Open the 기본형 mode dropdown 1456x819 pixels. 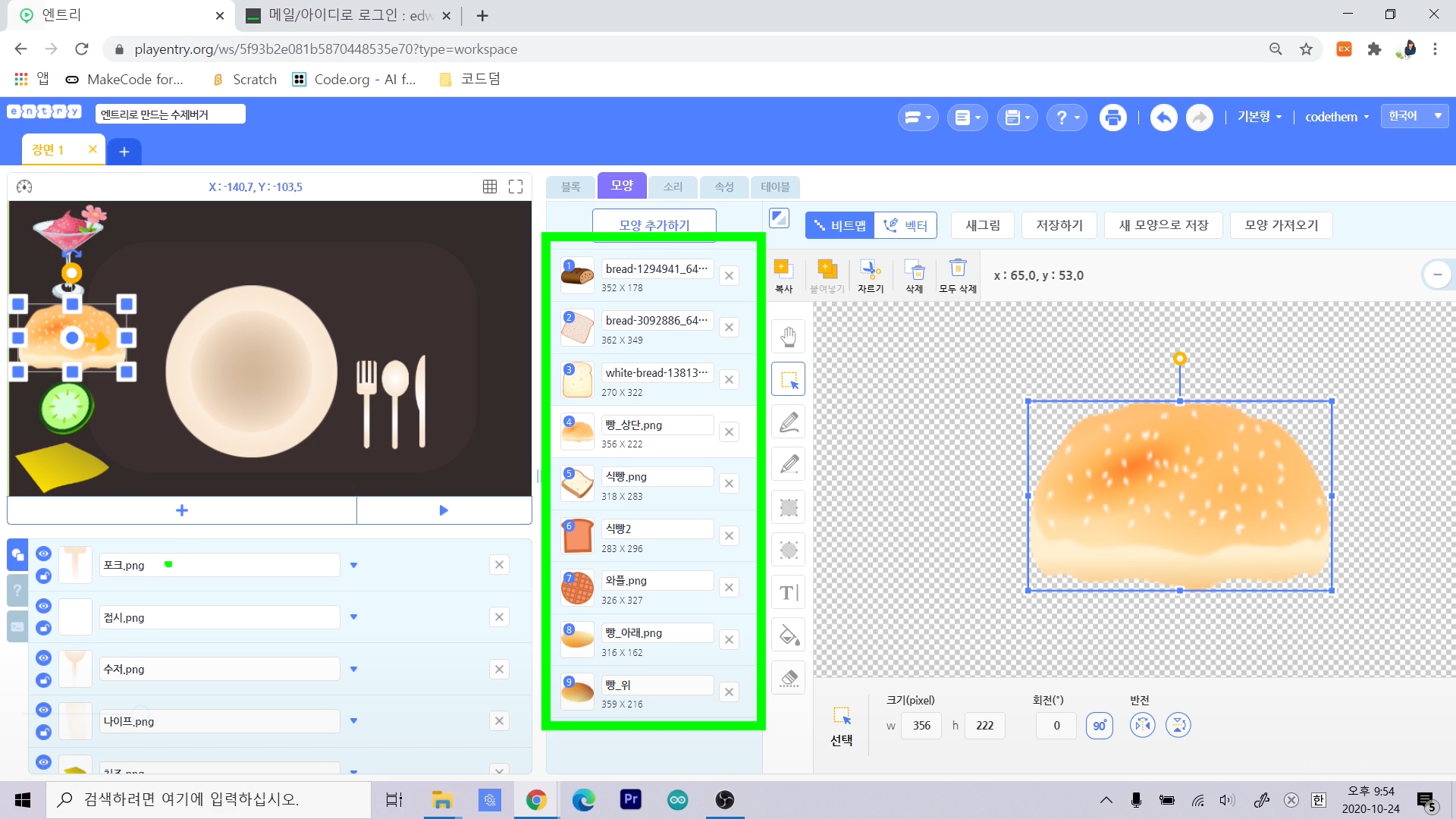pyautogui.click(x=1259, y=117)
